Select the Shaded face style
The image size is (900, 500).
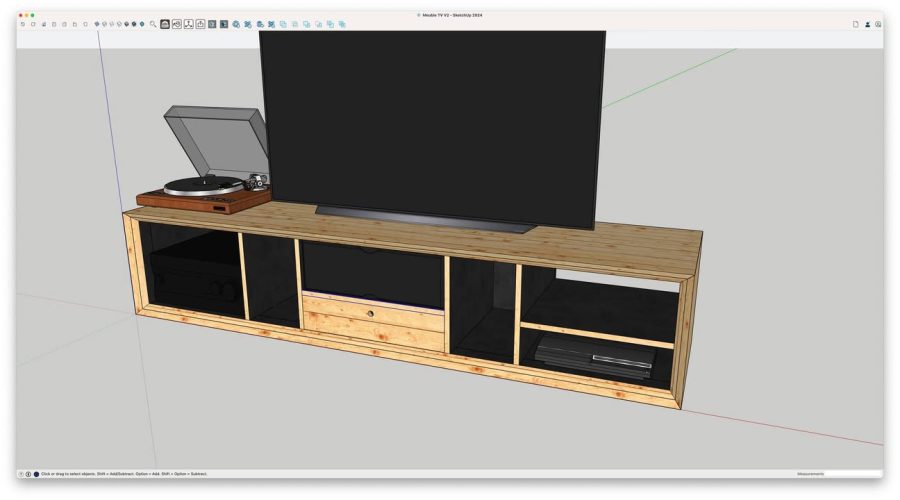[126, 24]
